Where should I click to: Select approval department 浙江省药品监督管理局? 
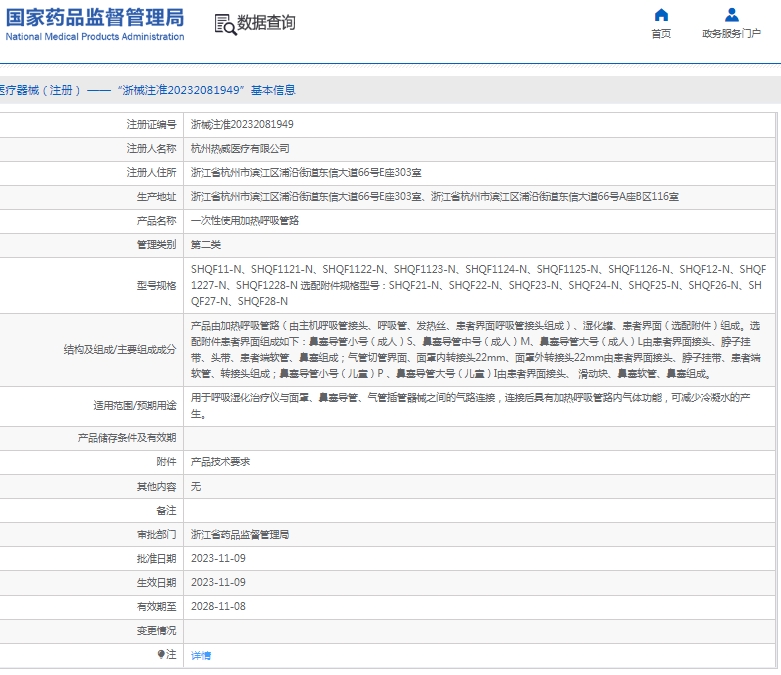[x=240, y=535]
